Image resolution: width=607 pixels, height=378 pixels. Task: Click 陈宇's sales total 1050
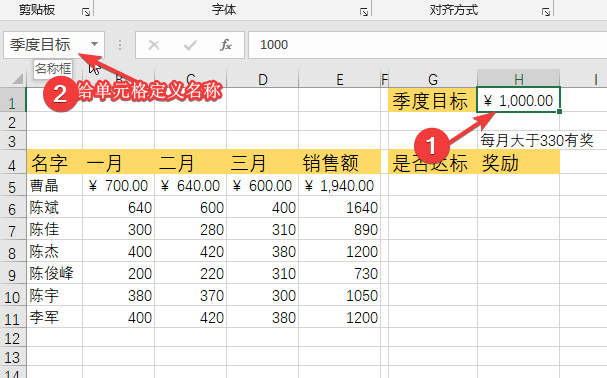tap(340, 296)
